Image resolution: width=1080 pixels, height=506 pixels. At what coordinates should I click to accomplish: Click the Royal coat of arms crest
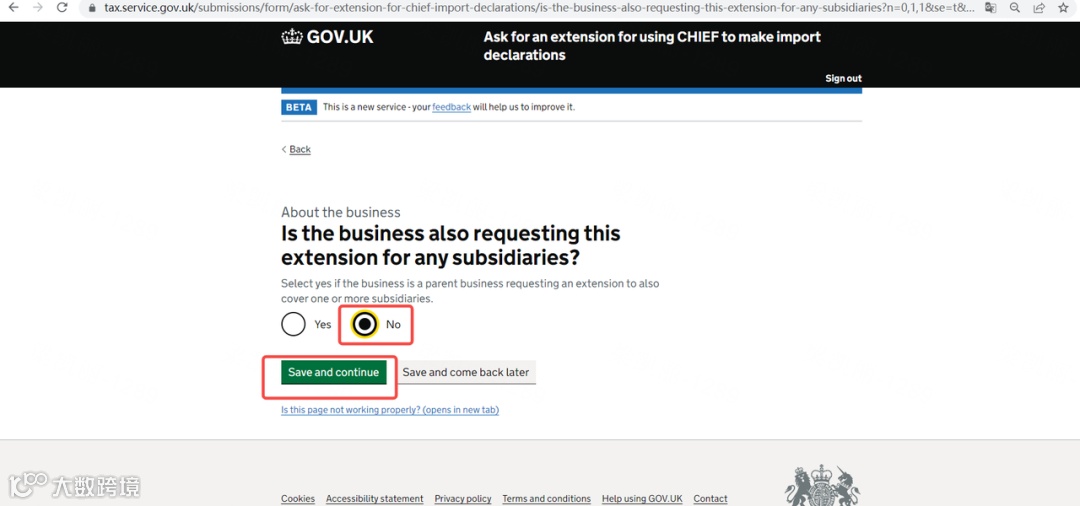822,485
